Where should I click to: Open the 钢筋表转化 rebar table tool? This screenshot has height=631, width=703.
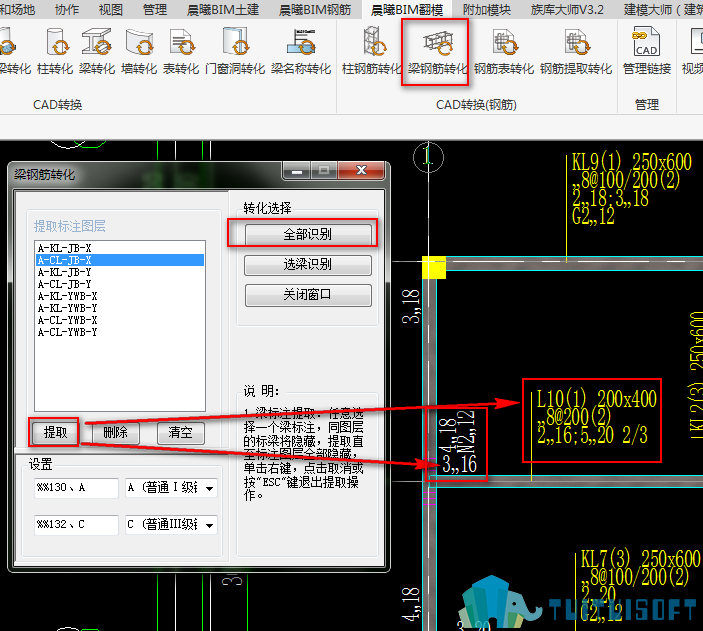(x=503, y=51)
